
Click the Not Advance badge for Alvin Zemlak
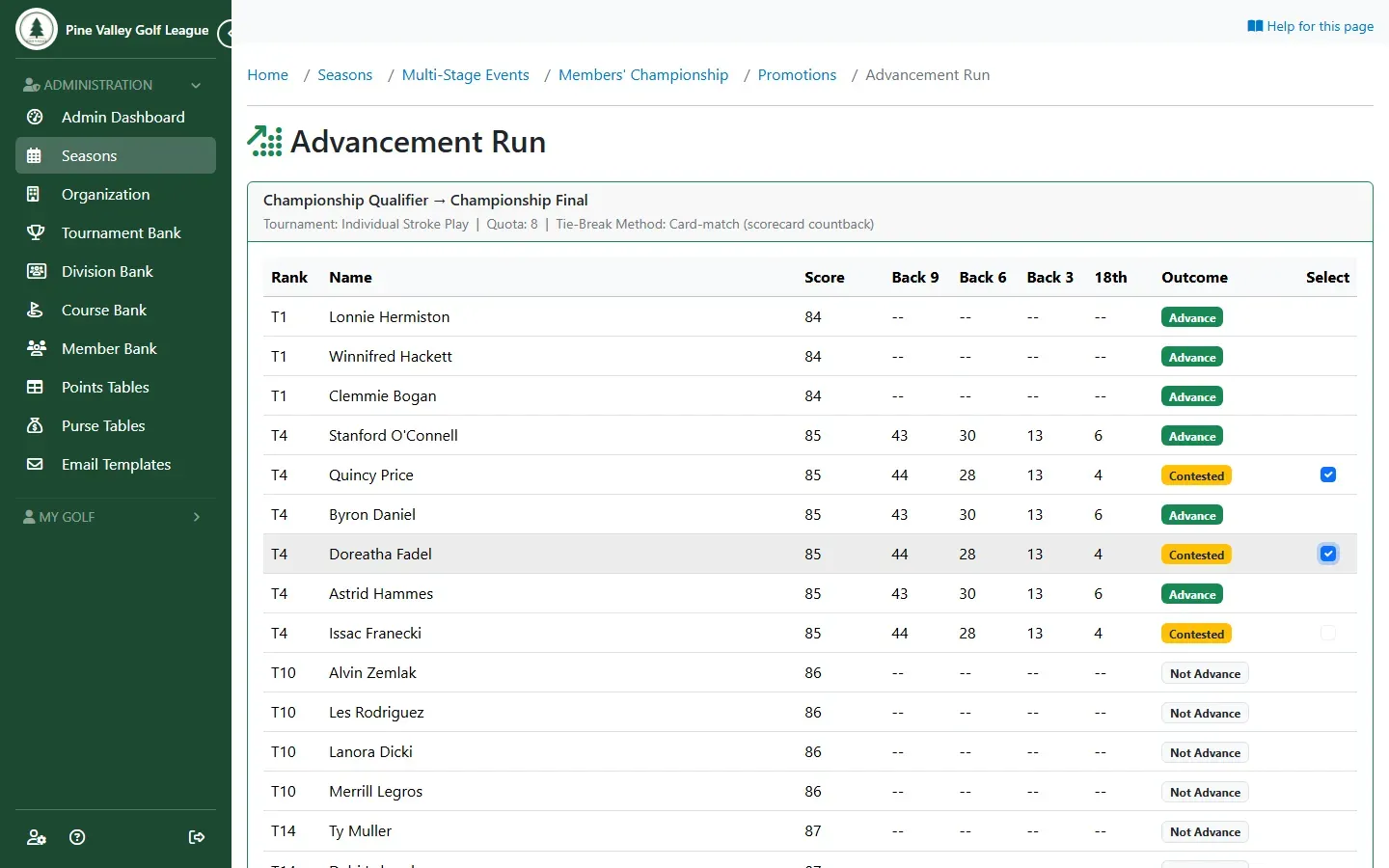pyautogui.click(x=1205, y=673)
